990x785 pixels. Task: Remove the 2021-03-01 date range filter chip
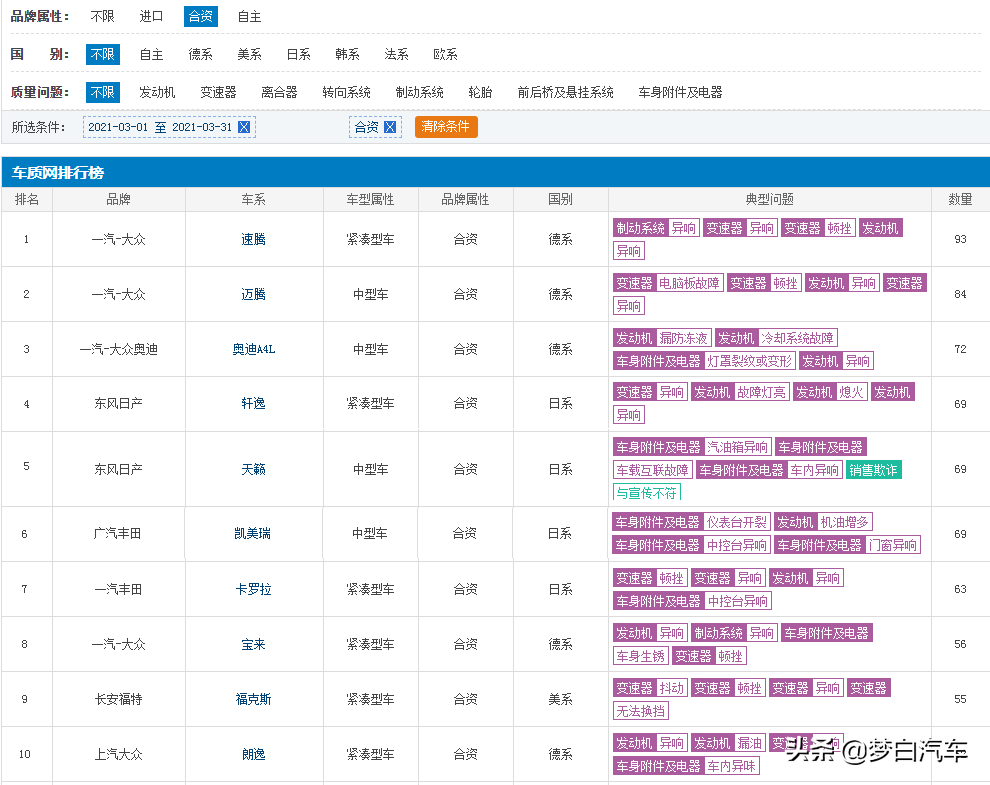(x=244, y=127)
